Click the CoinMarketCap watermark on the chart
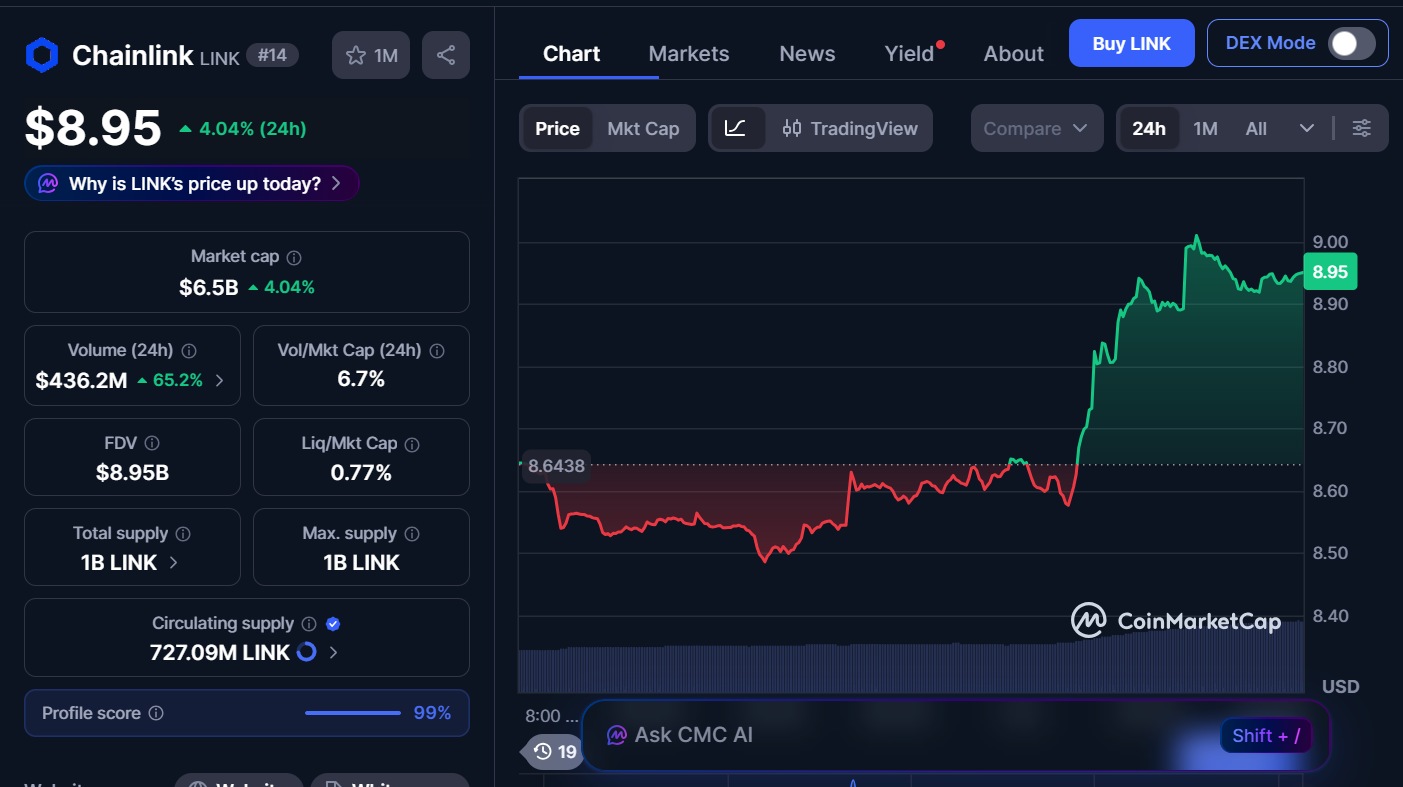Screen dimensions: 1403x787 pos(1177,621)
